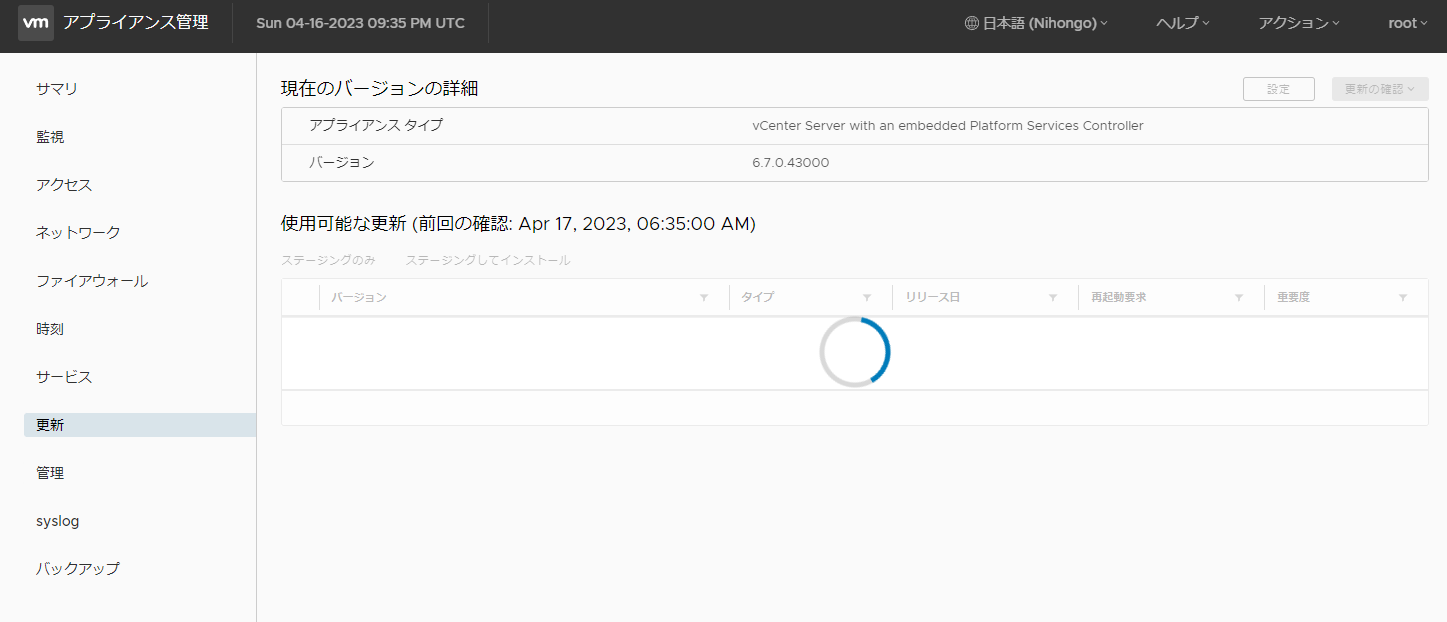Open filter icon for 再起動要求 column

[1239, 298]
